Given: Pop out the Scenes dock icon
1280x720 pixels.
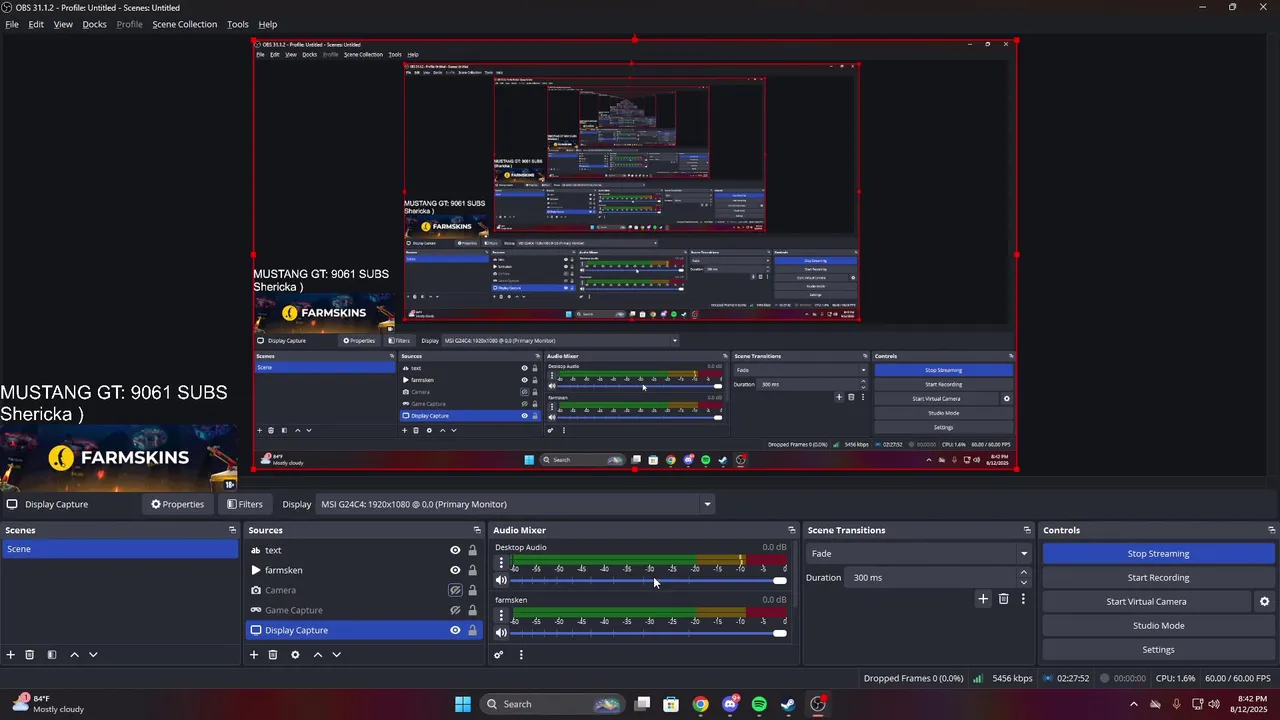Looking at the screenshot, I should [x=233, y=530].
